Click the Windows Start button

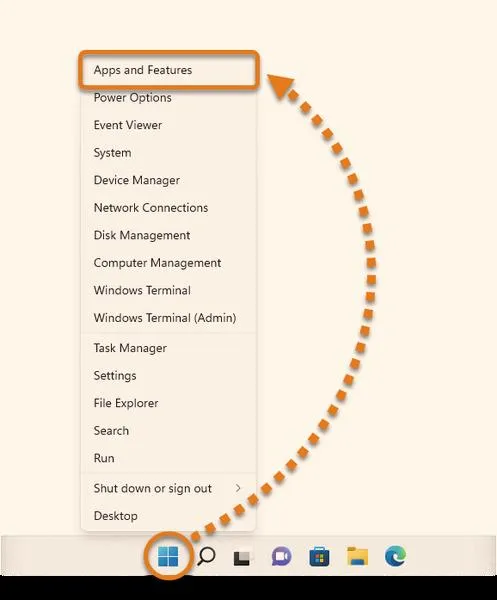coord(168,556)
